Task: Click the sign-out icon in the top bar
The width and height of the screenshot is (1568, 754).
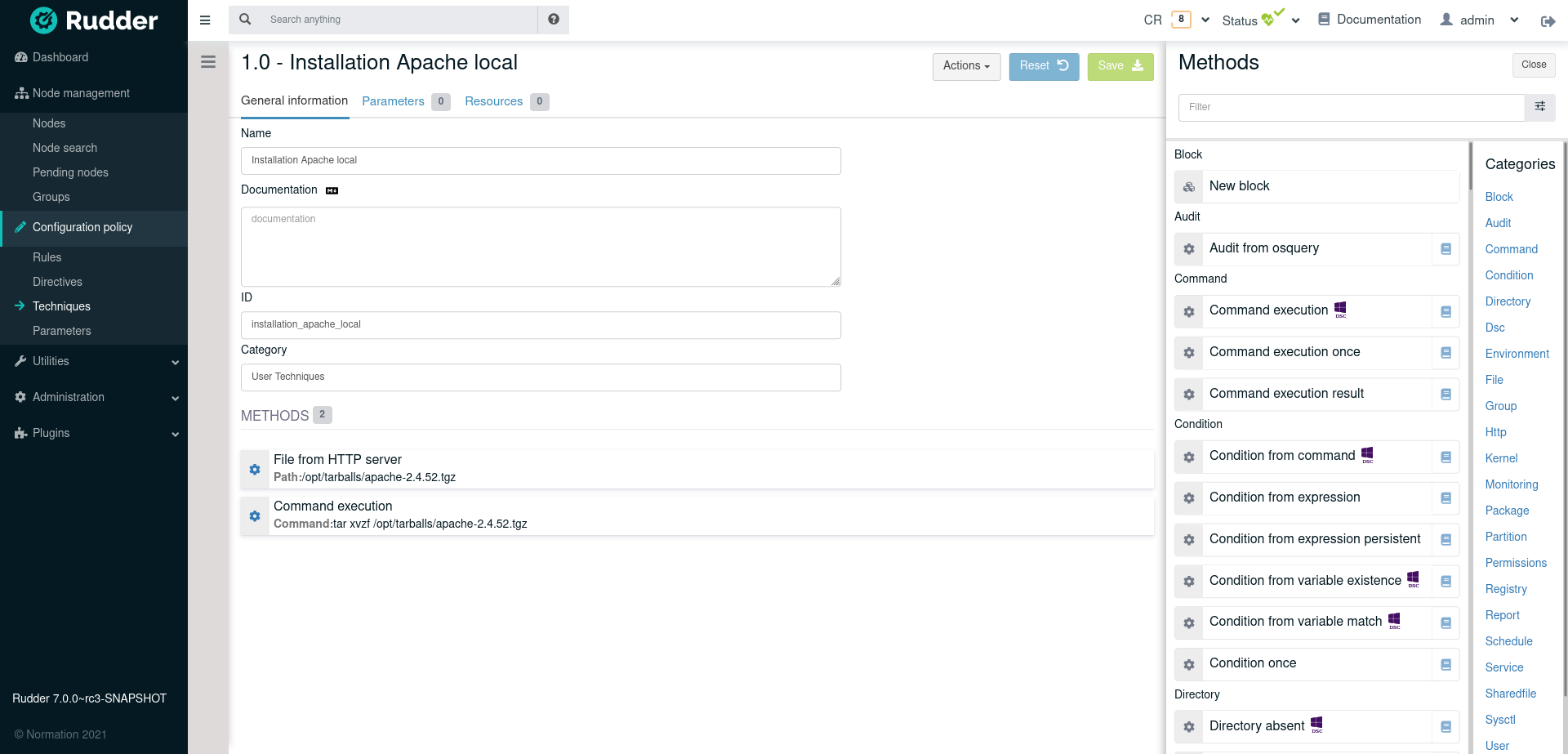Action: [1548, 20]
